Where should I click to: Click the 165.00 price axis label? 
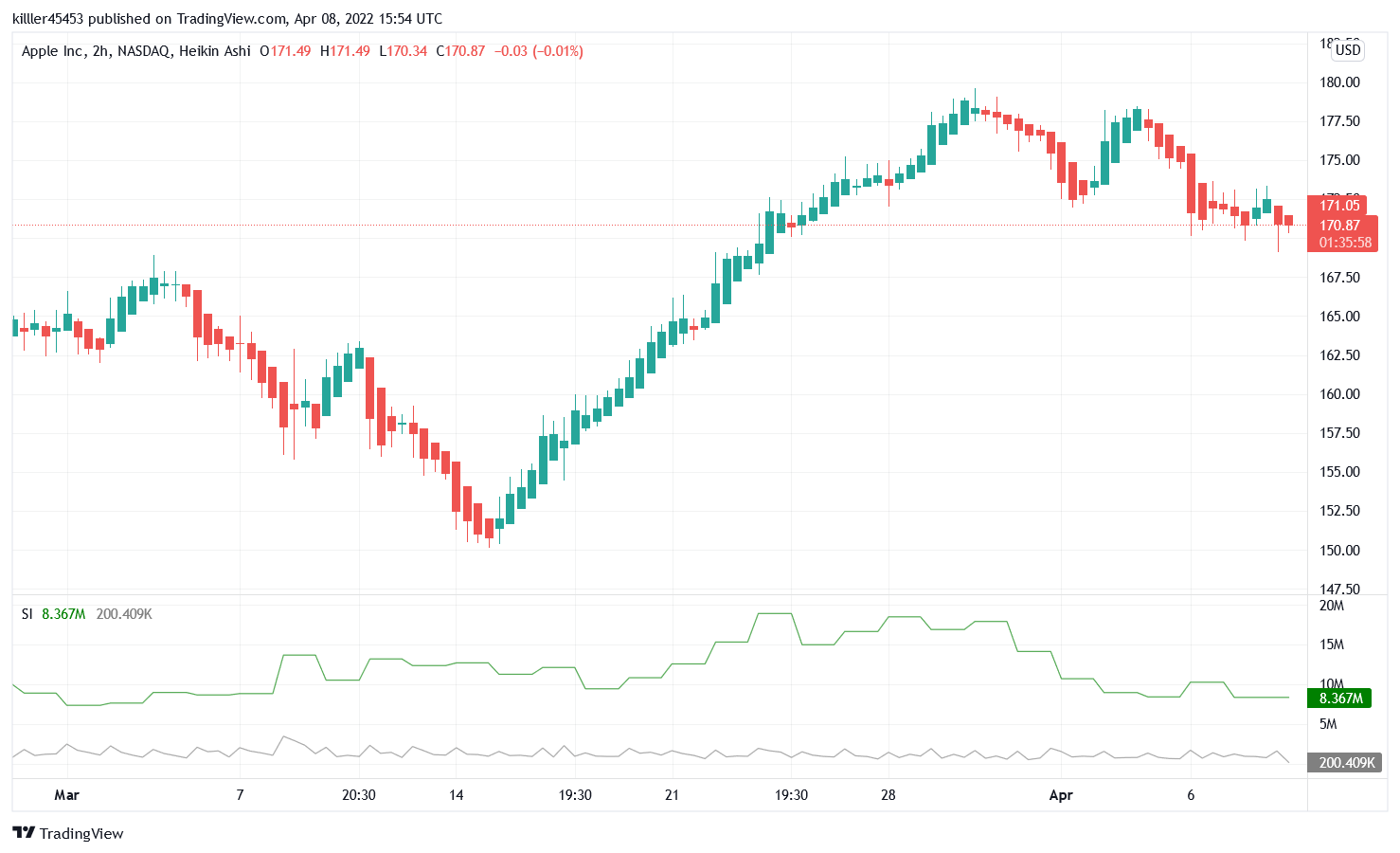point(1339,317)
